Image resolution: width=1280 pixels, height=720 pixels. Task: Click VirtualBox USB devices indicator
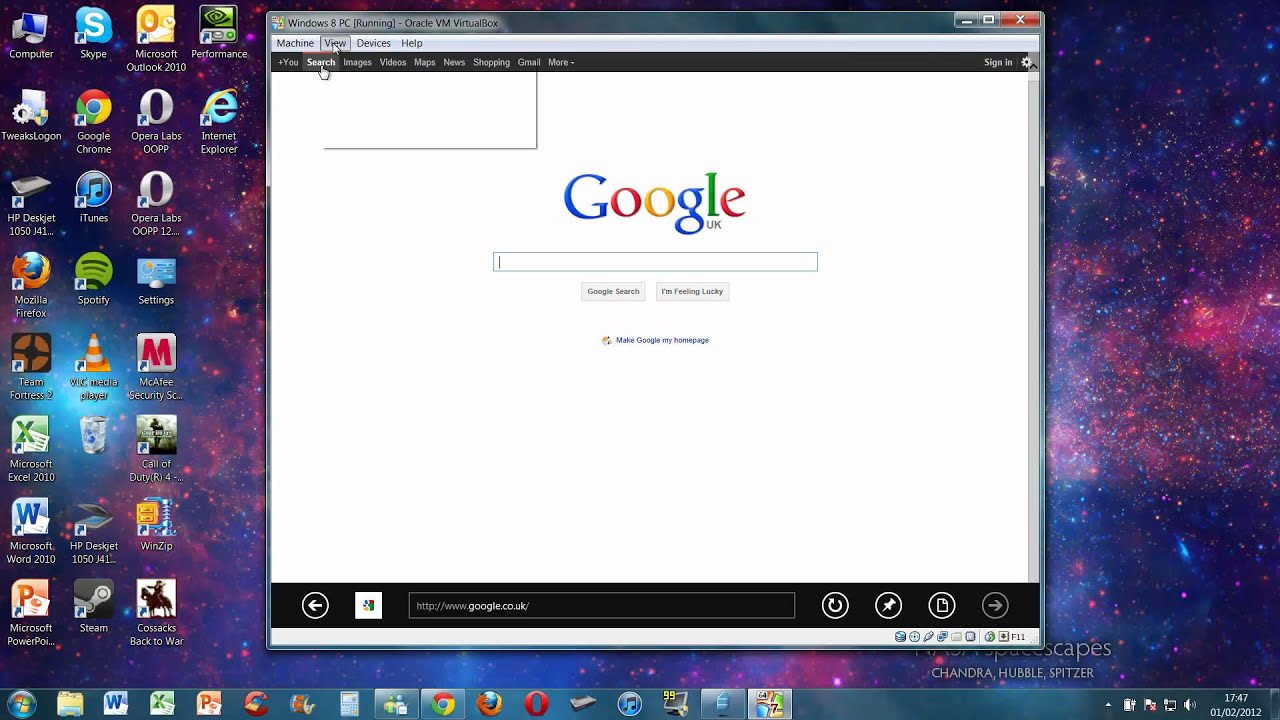928,637
